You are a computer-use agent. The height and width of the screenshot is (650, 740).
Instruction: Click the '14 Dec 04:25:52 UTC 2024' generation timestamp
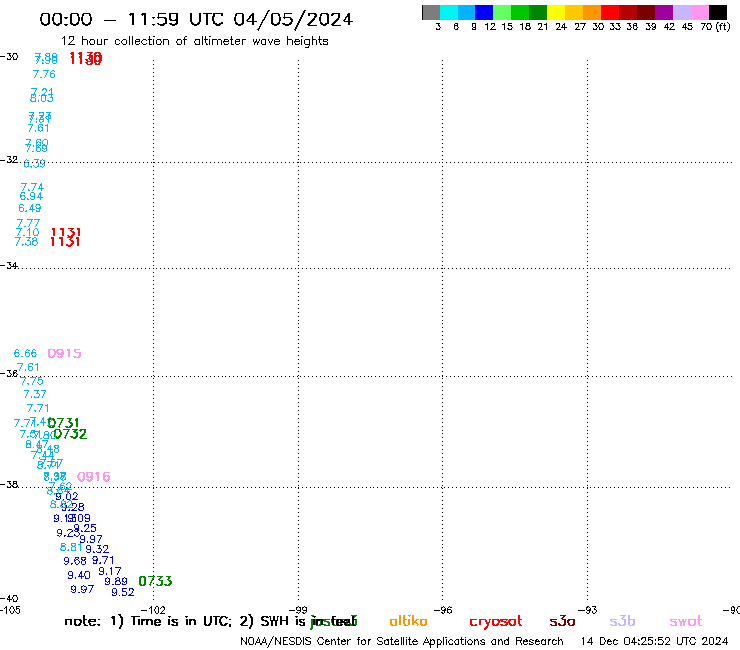click(655, 642)
